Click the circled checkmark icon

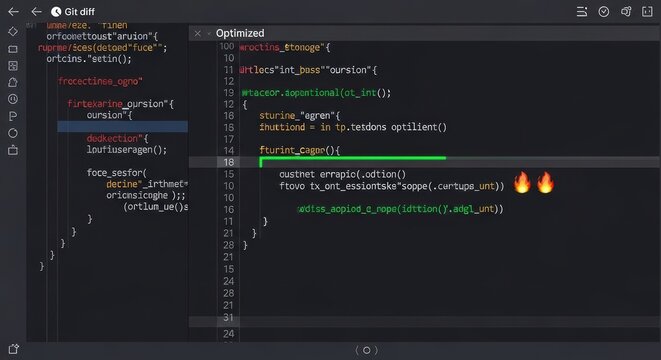click(604, 11)
